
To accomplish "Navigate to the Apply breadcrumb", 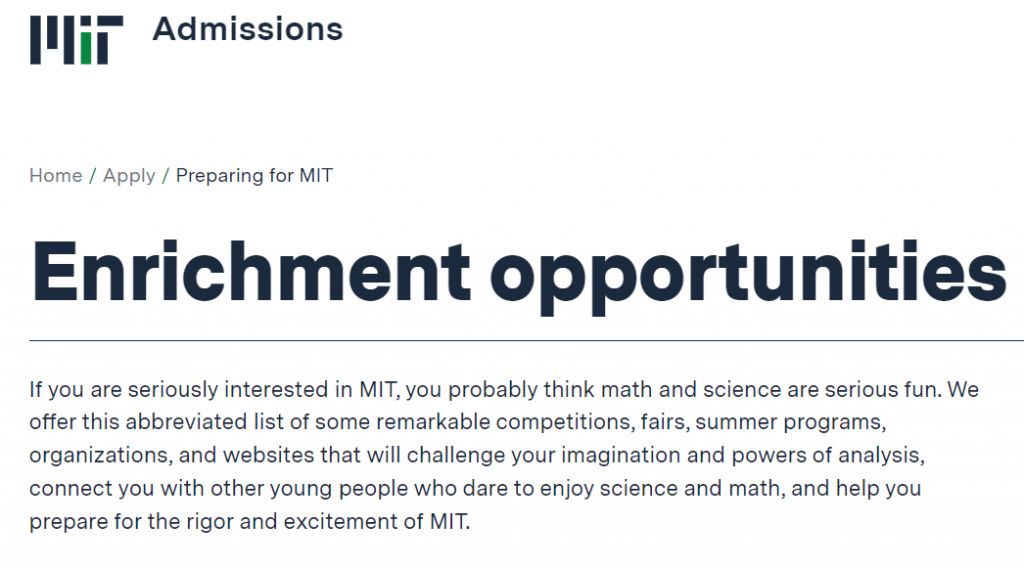I will click(x=129, y=176).
